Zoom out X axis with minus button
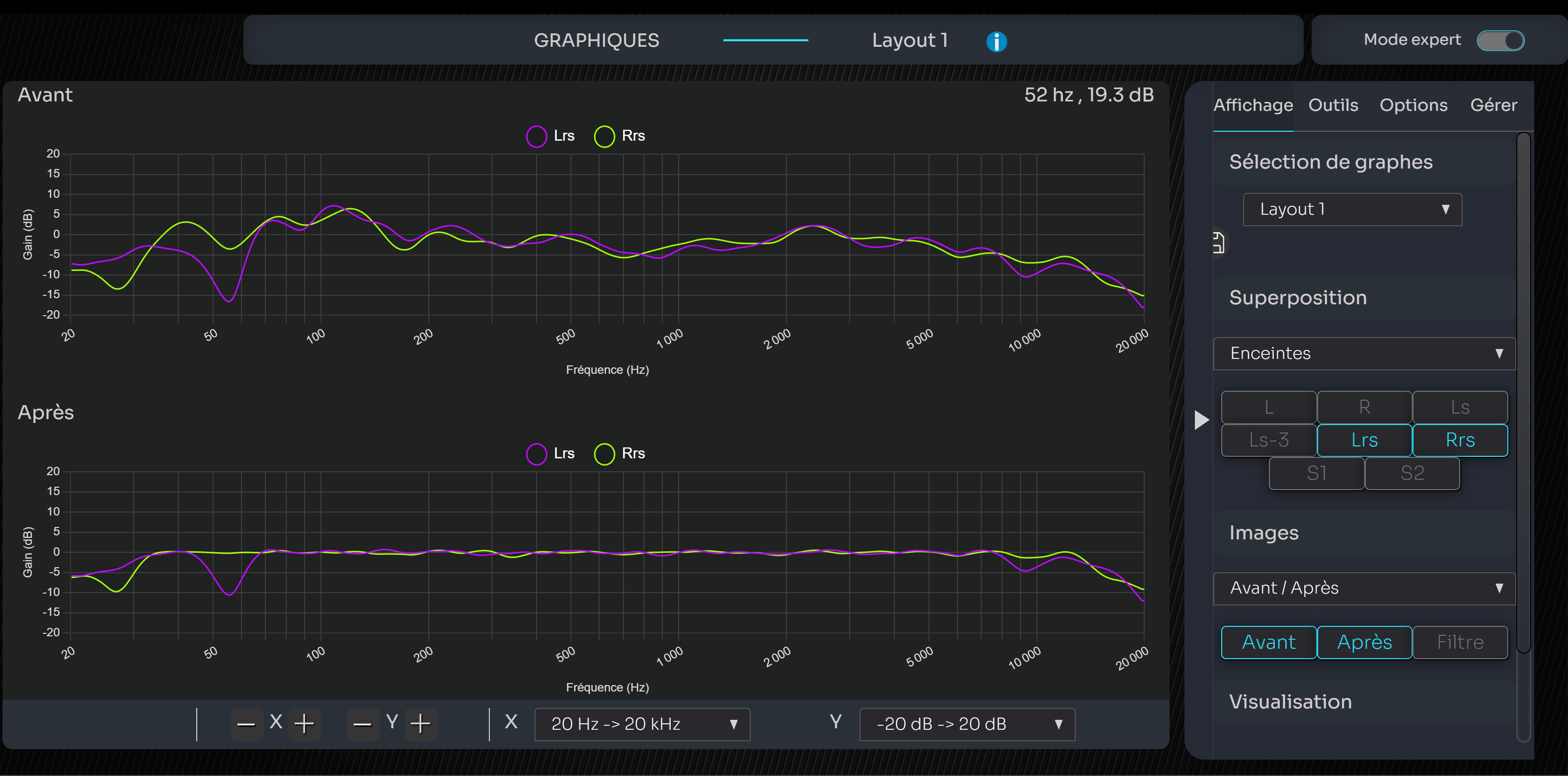This screenshot has width=1568, height=776. point(246,724)
